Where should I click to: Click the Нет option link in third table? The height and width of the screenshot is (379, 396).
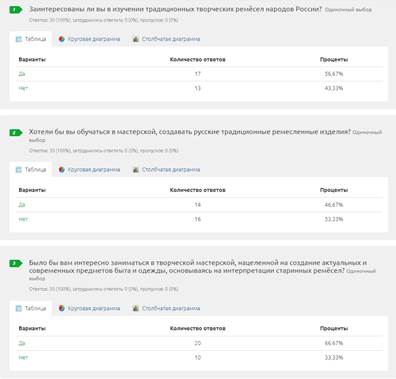23,358
